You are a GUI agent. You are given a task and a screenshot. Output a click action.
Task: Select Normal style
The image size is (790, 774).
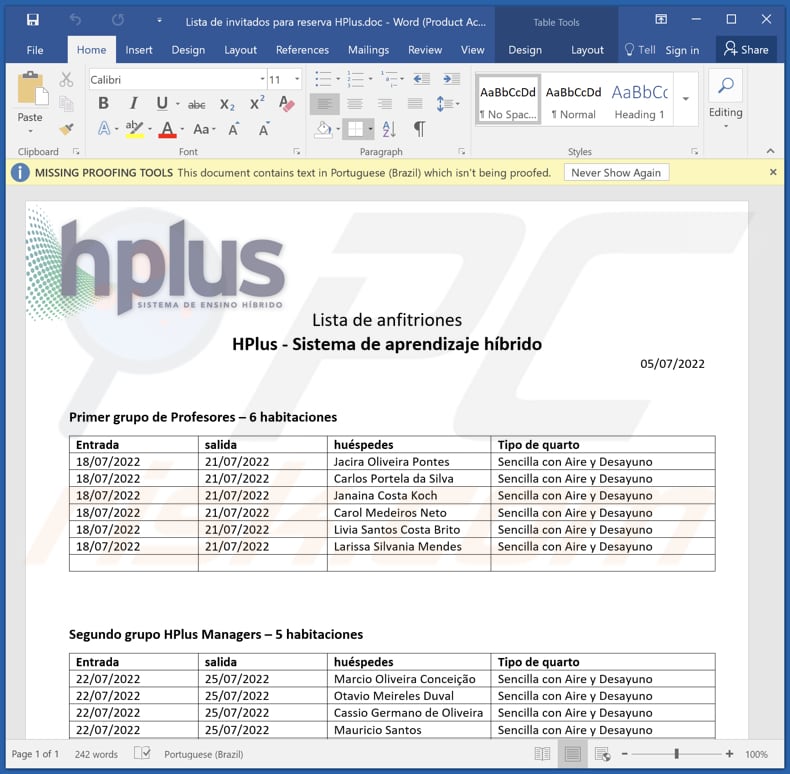[573, 99]
